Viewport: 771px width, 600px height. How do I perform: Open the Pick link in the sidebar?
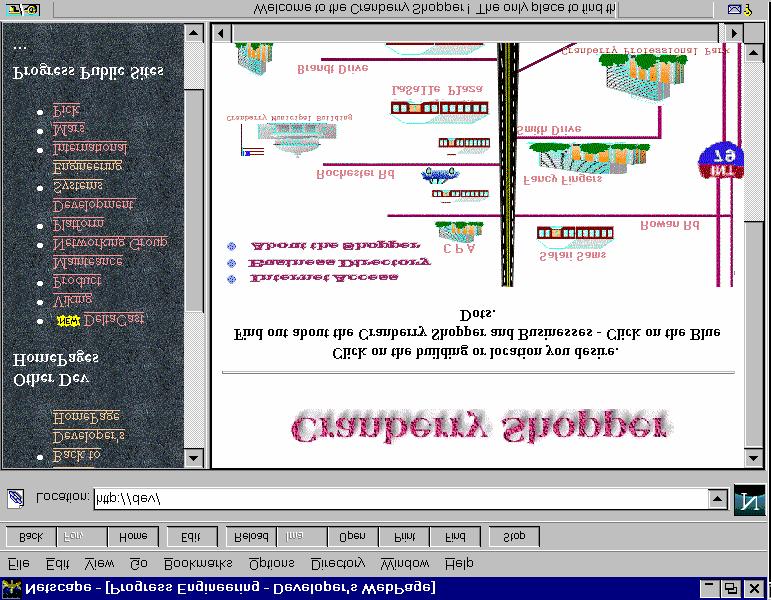(66, 110)
